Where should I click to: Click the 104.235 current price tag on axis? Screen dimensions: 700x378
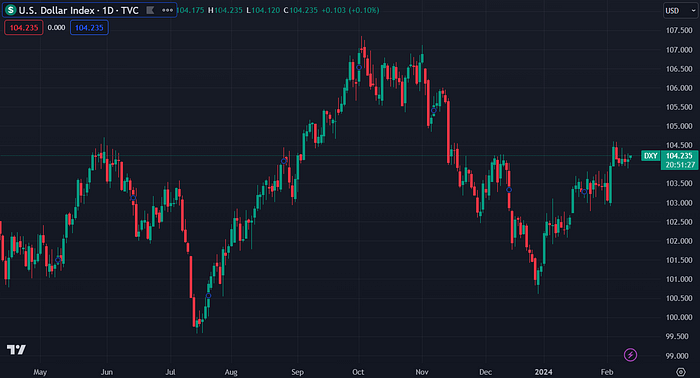point(679,156)
